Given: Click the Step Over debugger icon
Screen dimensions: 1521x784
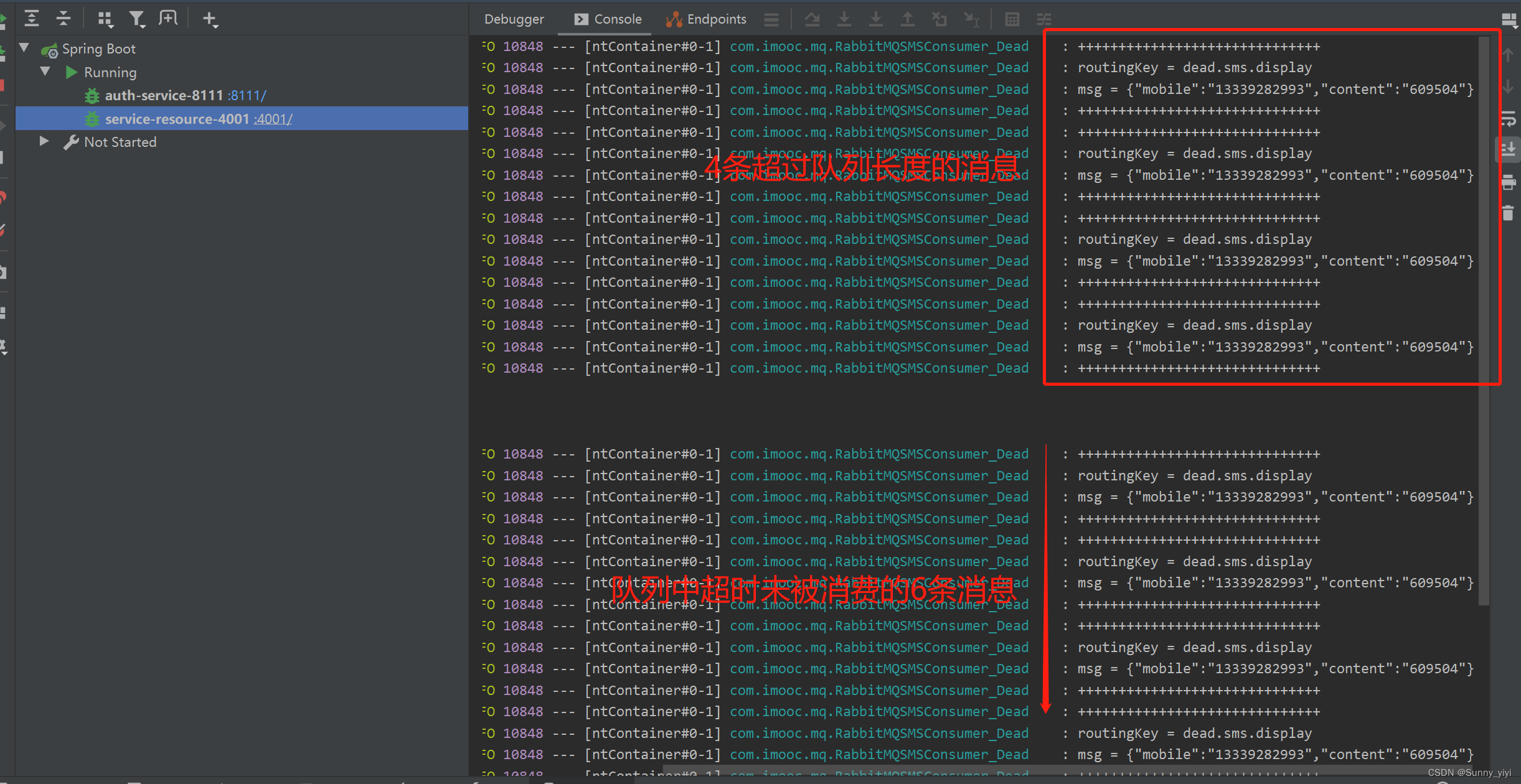Looking at the screenshot, I should coord(812,20).
